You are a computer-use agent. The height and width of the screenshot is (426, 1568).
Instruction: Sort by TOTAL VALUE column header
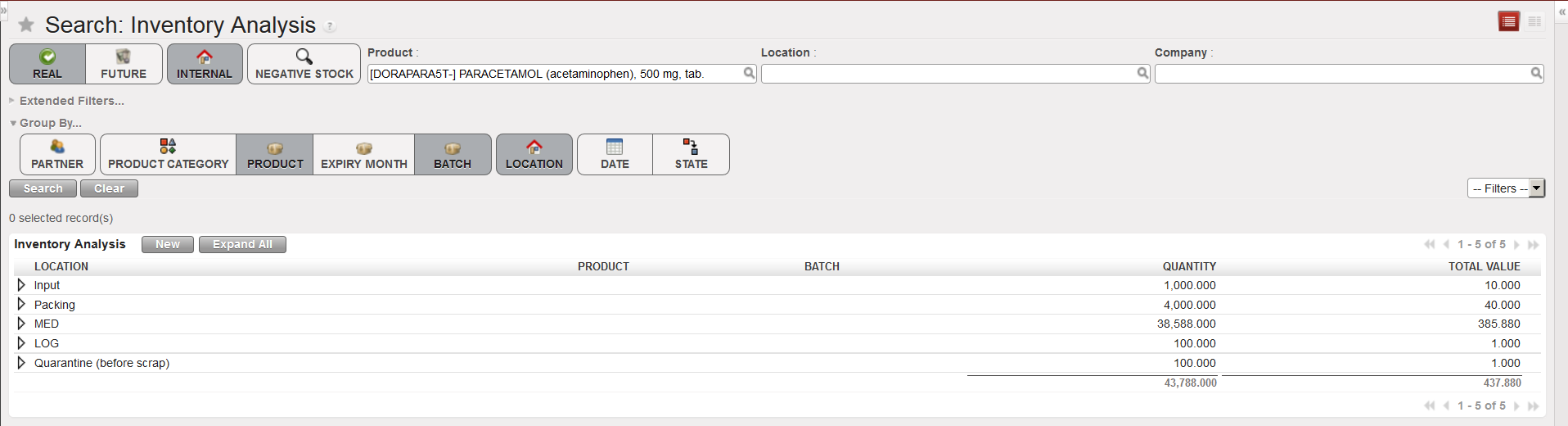pos(1484,266)
